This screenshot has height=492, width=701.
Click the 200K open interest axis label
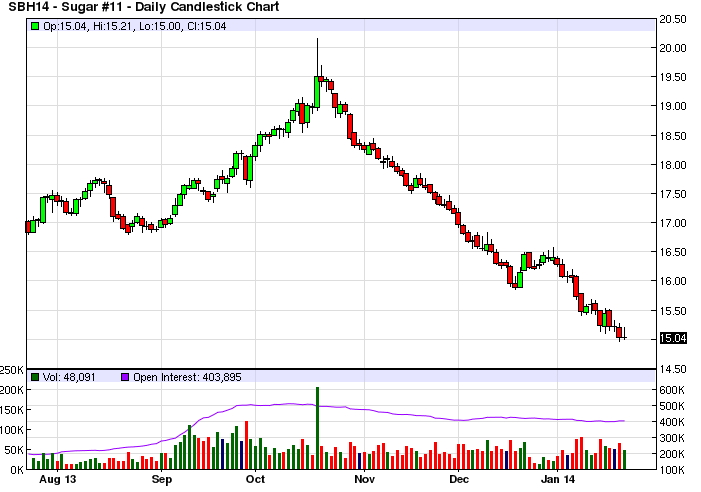tap(672, 454)
